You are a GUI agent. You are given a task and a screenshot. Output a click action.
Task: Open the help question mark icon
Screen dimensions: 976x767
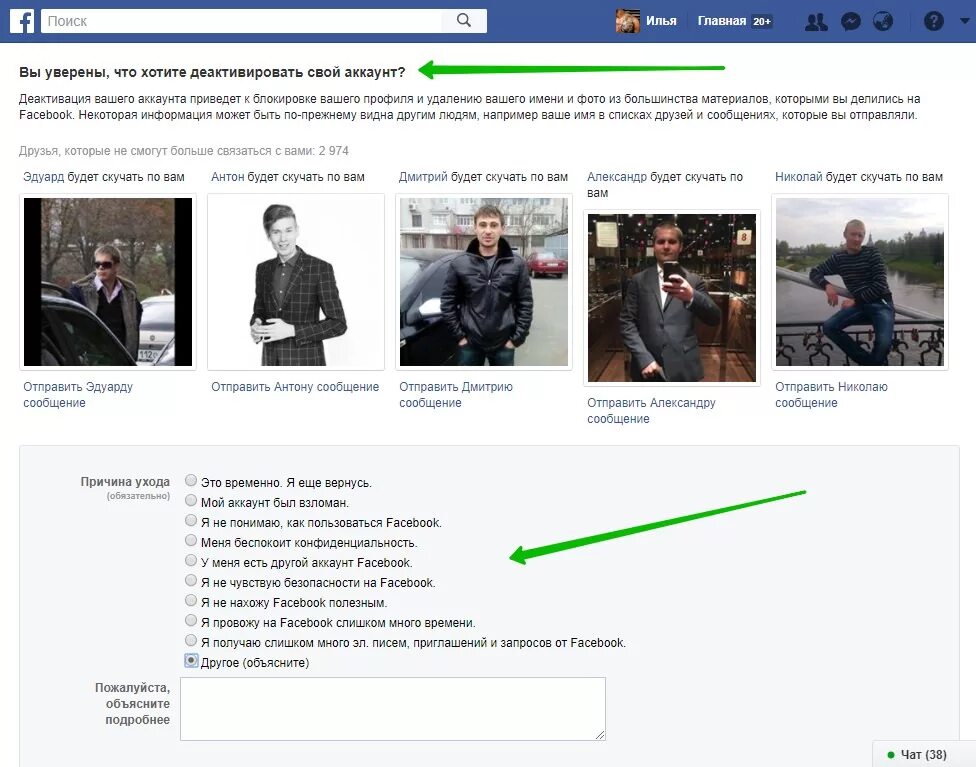tap(933, 21)
